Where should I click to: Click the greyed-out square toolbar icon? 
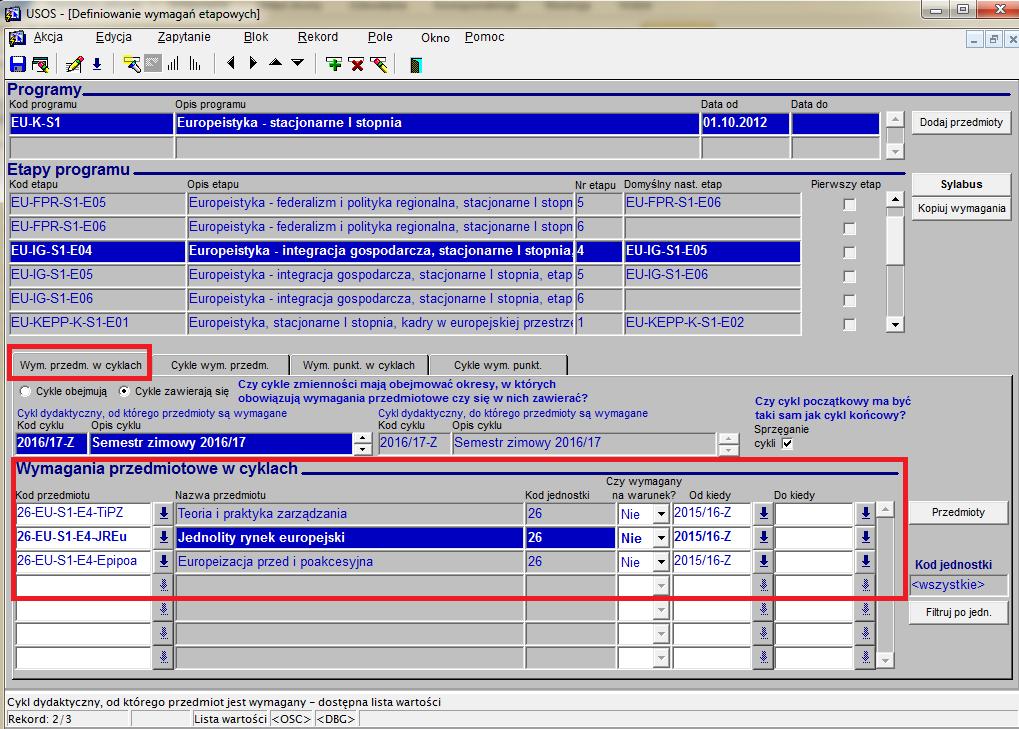[x=153, y=64]
